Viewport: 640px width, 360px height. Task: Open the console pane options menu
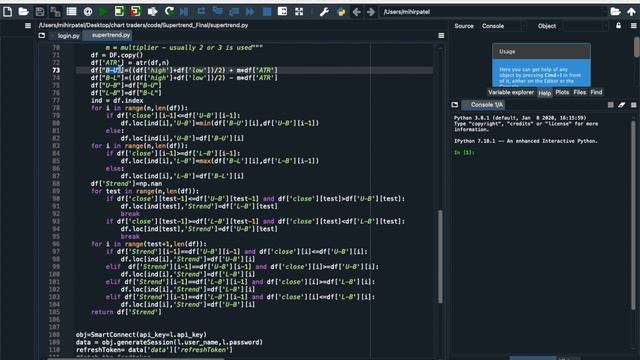point(633,105)
